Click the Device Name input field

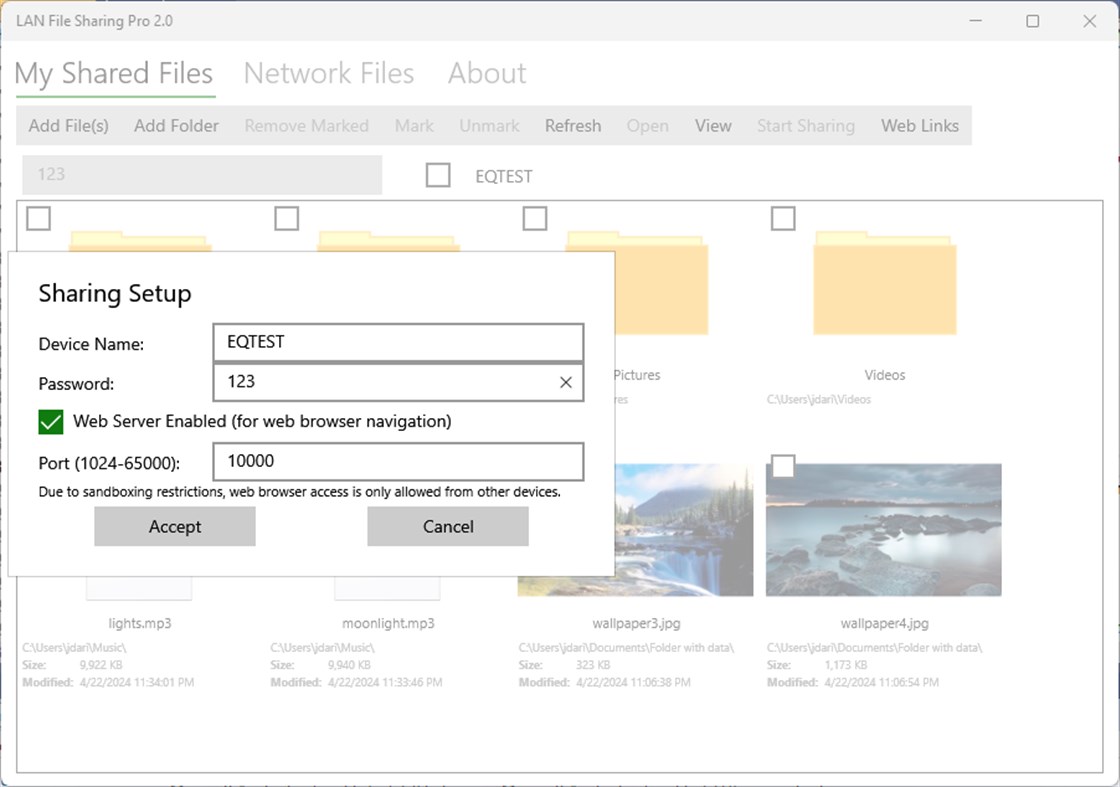click(x=397, y=341)
